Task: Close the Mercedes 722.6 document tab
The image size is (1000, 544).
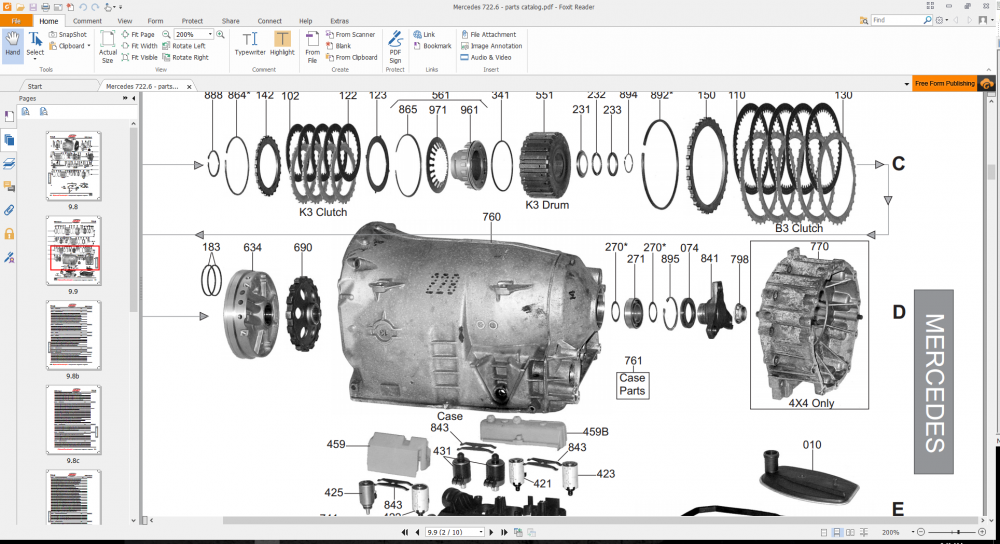Action: pyautogui.click(x=189, y=86)
